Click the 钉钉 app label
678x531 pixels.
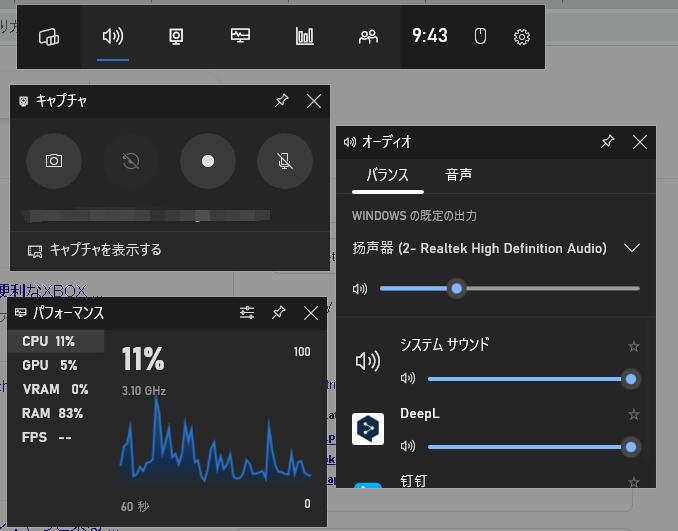tap(414, 481)
